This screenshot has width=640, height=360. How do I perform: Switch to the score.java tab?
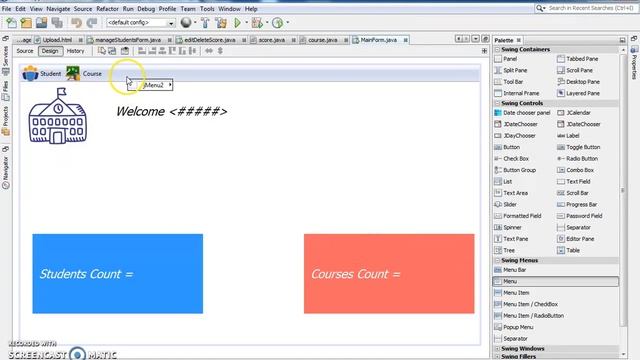coord(272,40)
